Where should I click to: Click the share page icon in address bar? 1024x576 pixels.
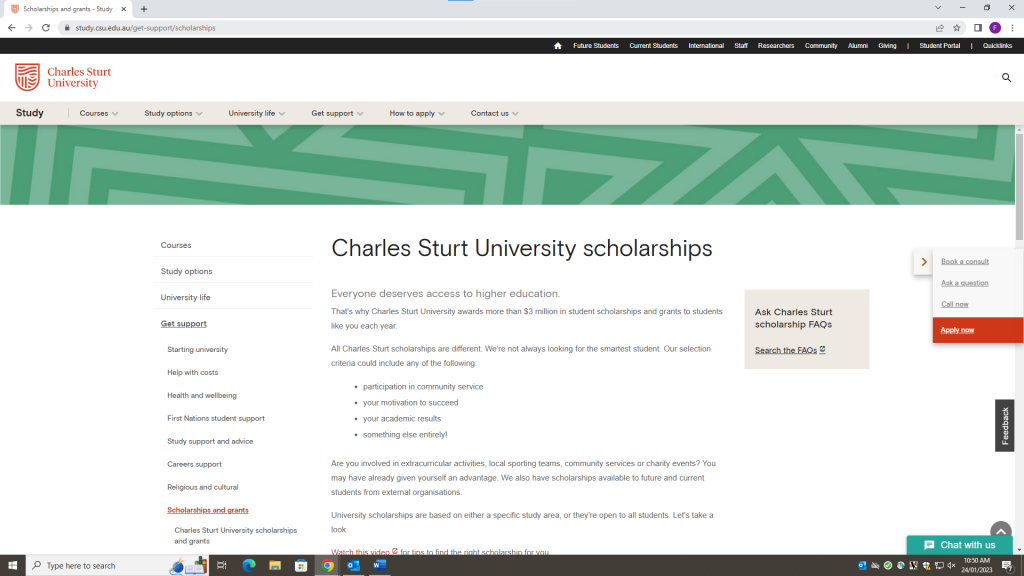(x=939, y=28)
